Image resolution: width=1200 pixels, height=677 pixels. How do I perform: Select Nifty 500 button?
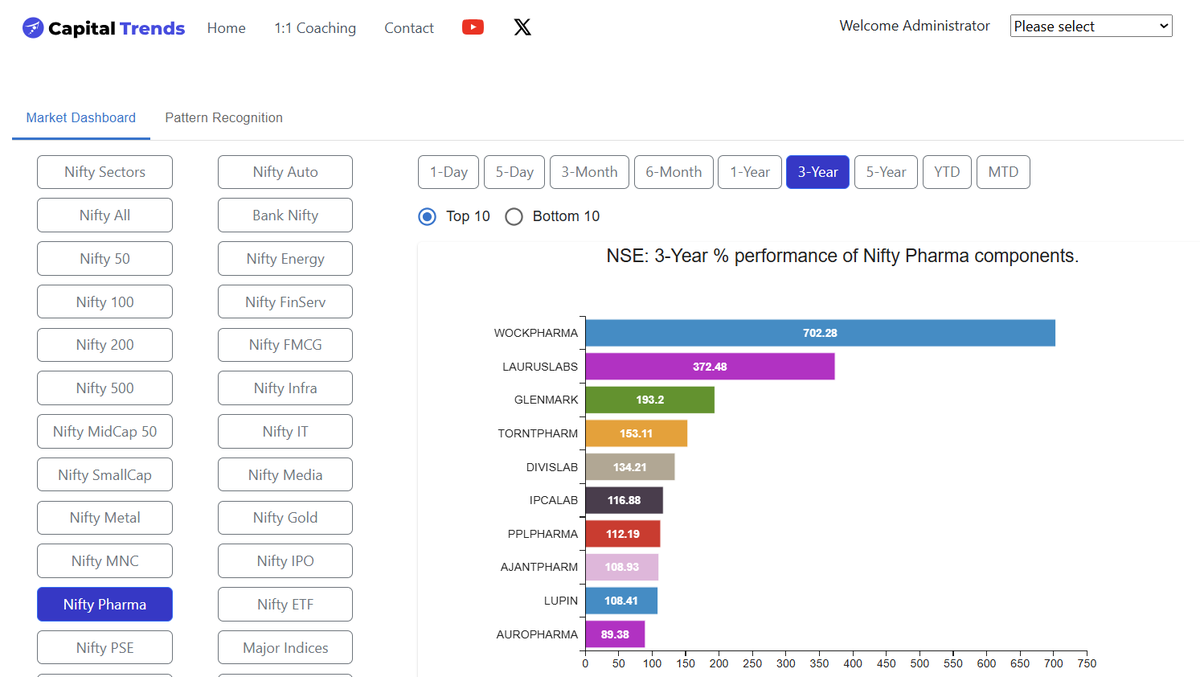tap(105, 388)
